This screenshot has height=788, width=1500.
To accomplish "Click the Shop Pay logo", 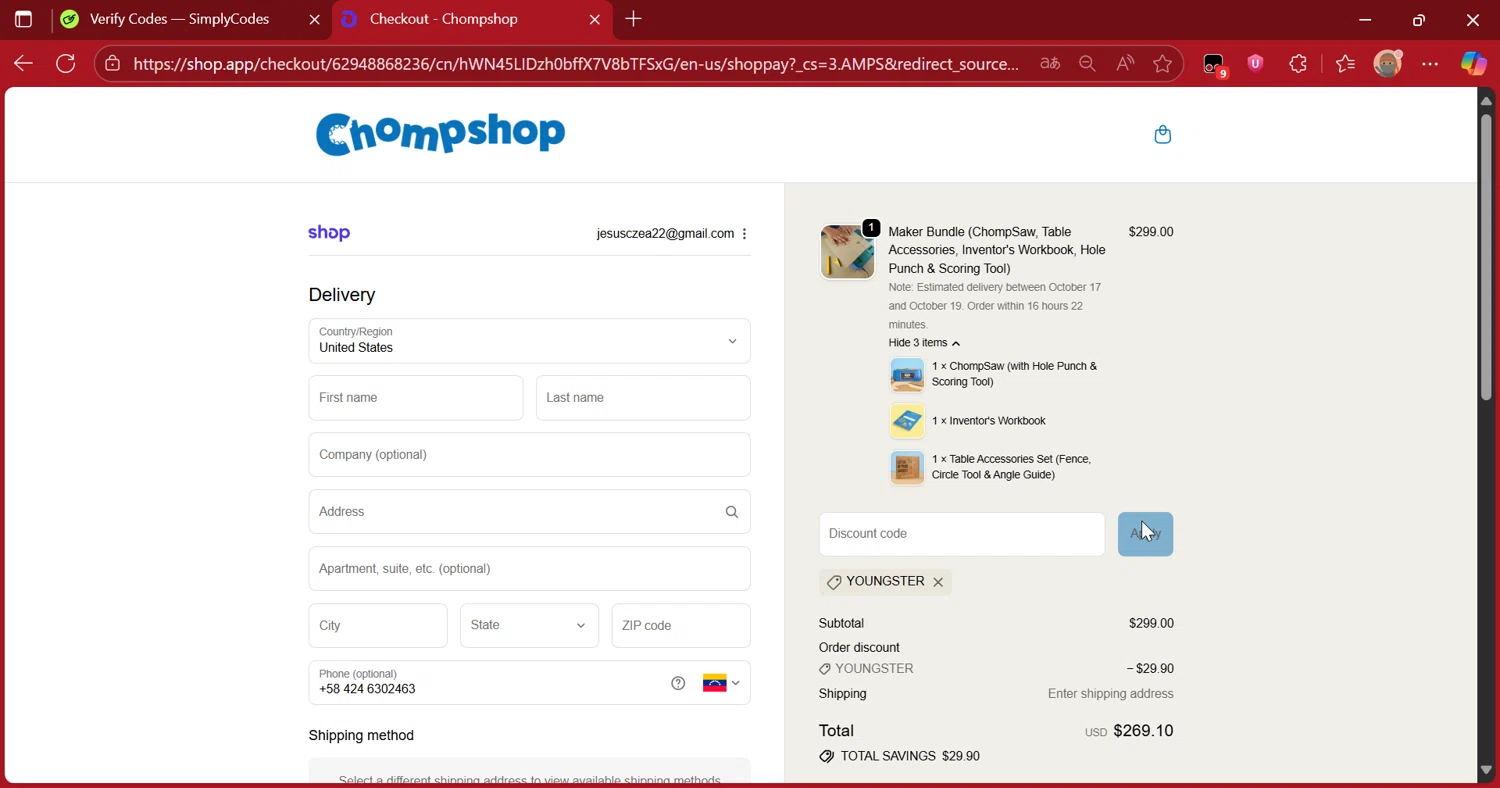I will (x=329, y=233).
